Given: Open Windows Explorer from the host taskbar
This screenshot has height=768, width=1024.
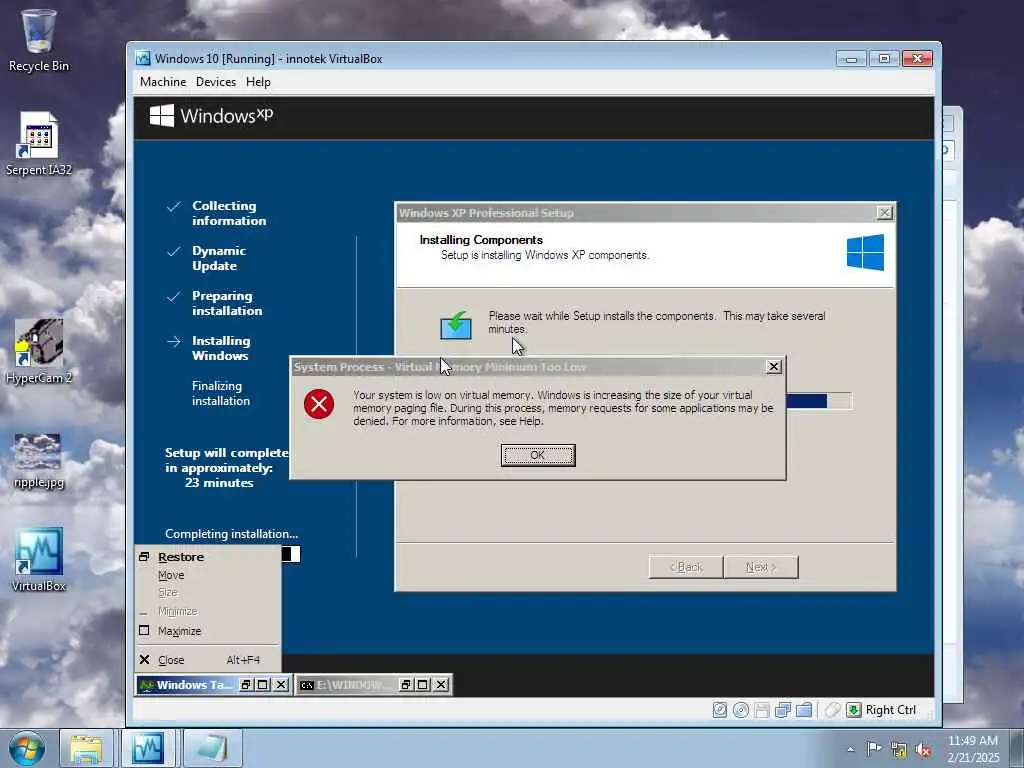Looking at the screenshot, I should click(x=86, y=748).
